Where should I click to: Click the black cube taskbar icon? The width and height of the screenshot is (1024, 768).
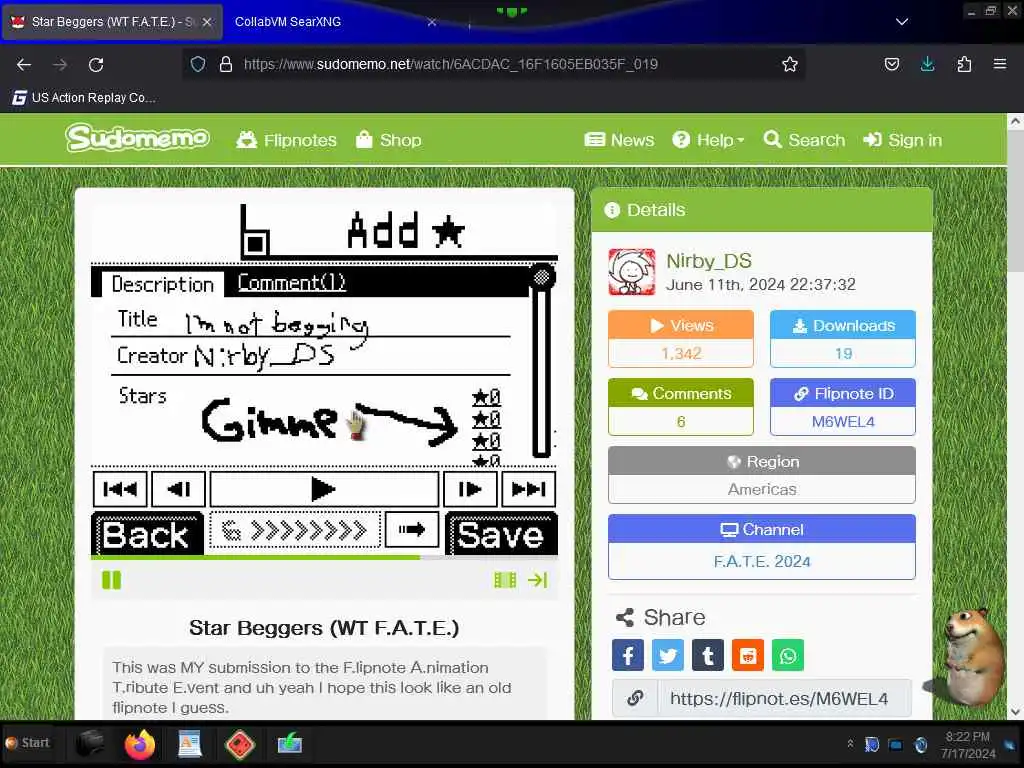(x=89, y=744)
